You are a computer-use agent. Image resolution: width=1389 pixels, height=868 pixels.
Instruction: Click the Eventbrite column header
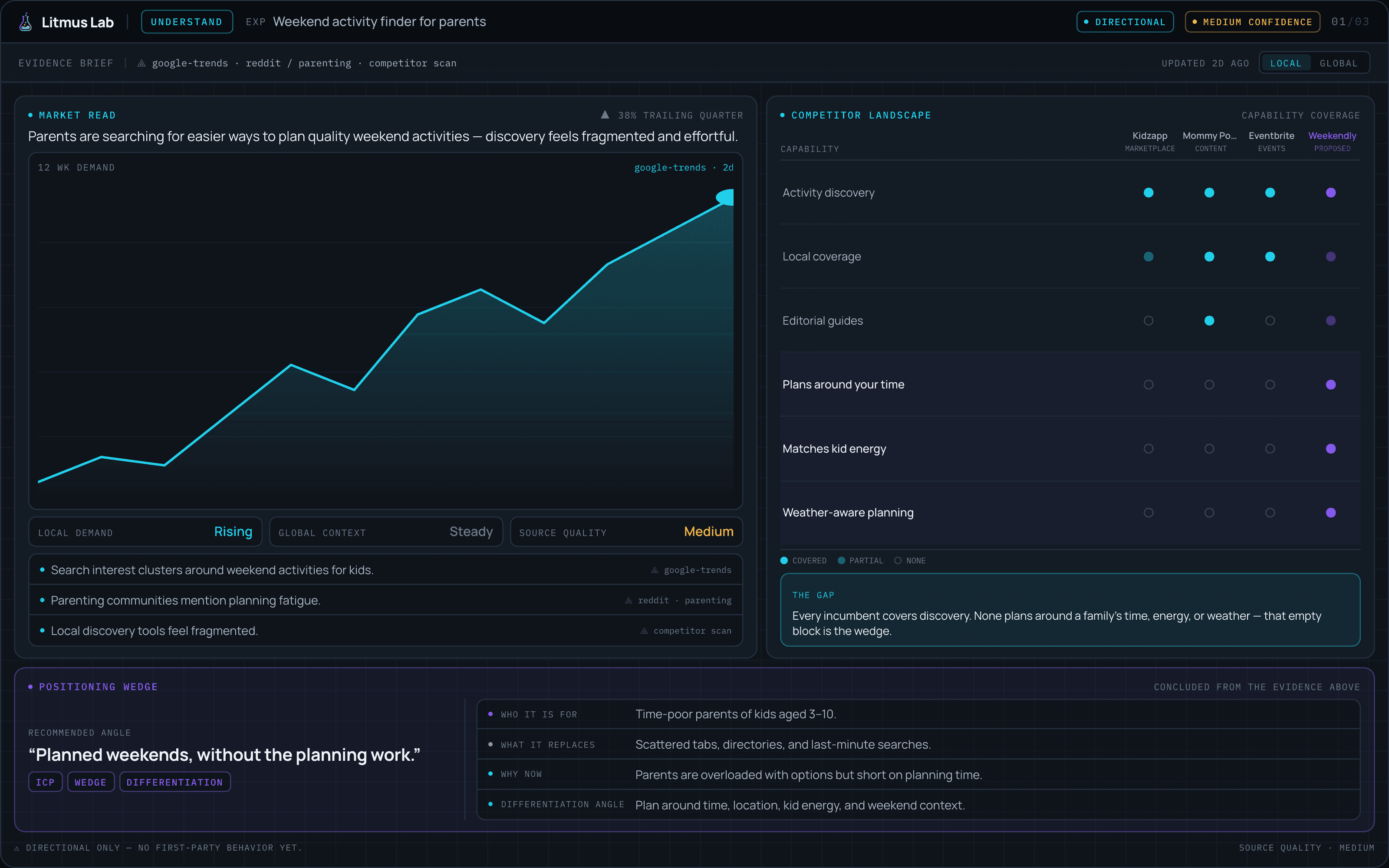tap(1271, 141)
